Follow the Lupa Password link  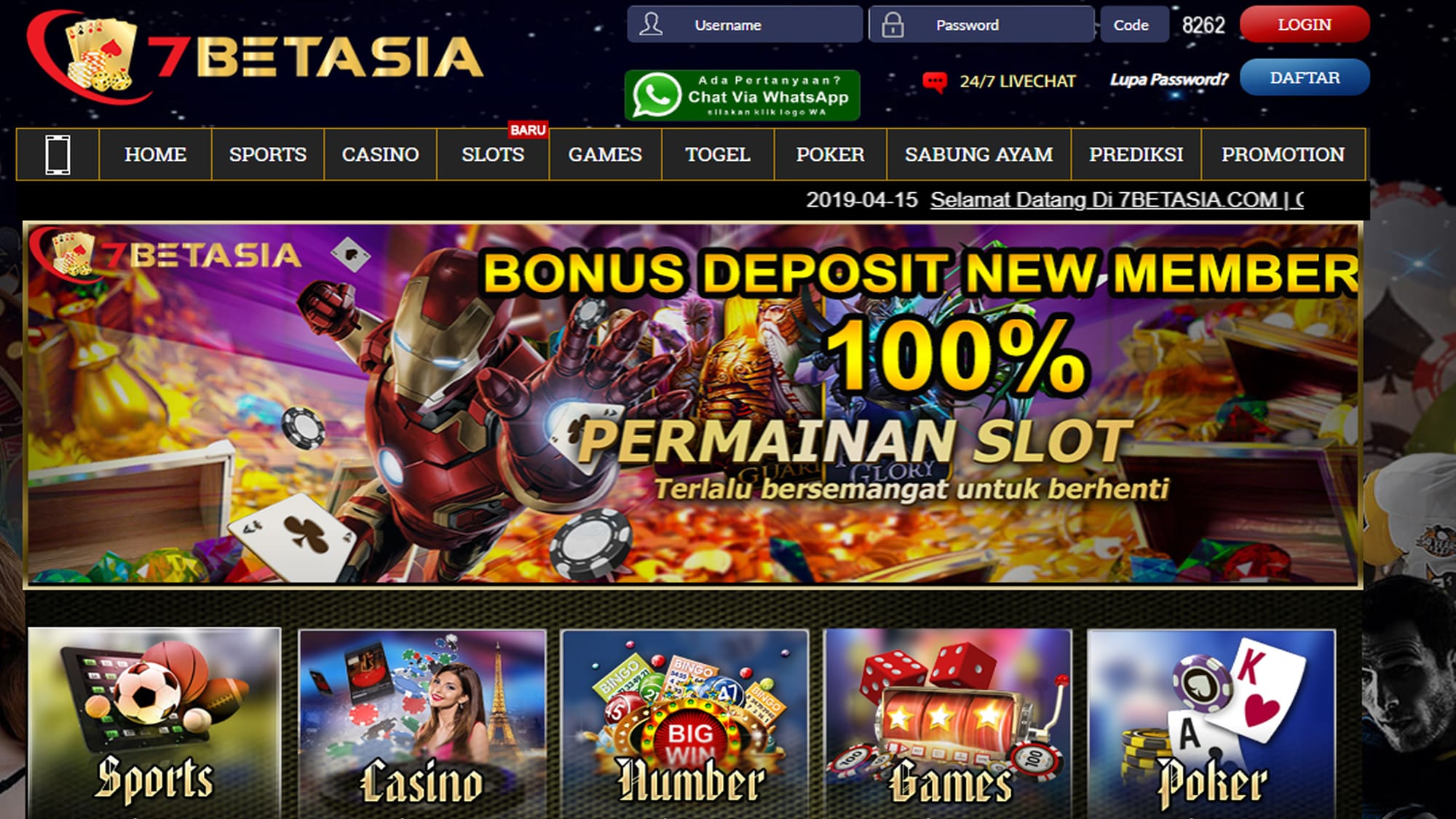1168,79
